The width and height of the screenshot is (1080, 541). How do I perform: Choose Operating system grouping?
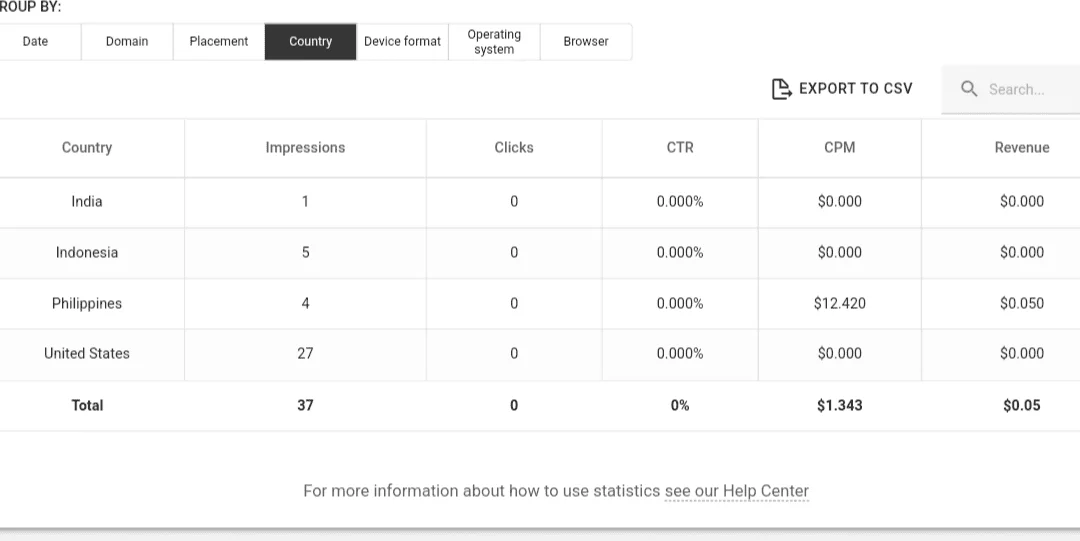coord(494,41)
